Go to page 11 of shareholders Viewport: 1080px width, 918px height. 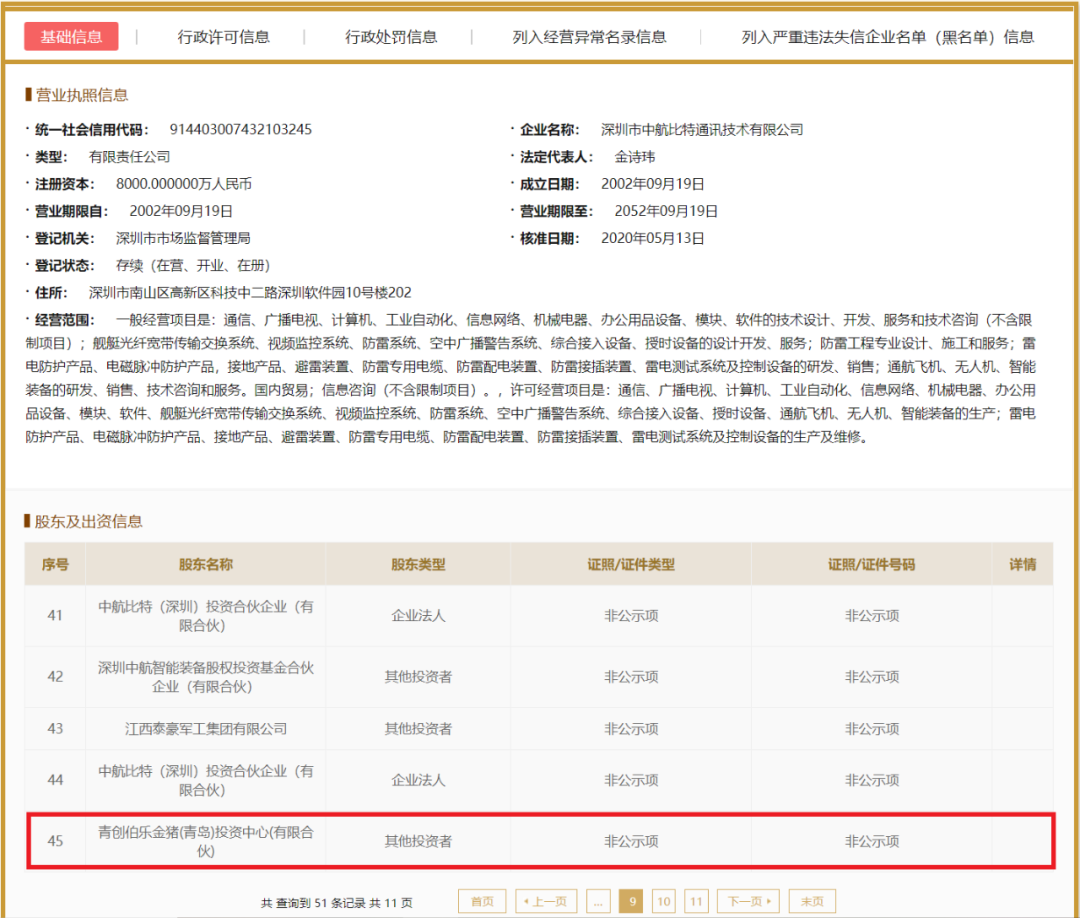coord(696,901)
